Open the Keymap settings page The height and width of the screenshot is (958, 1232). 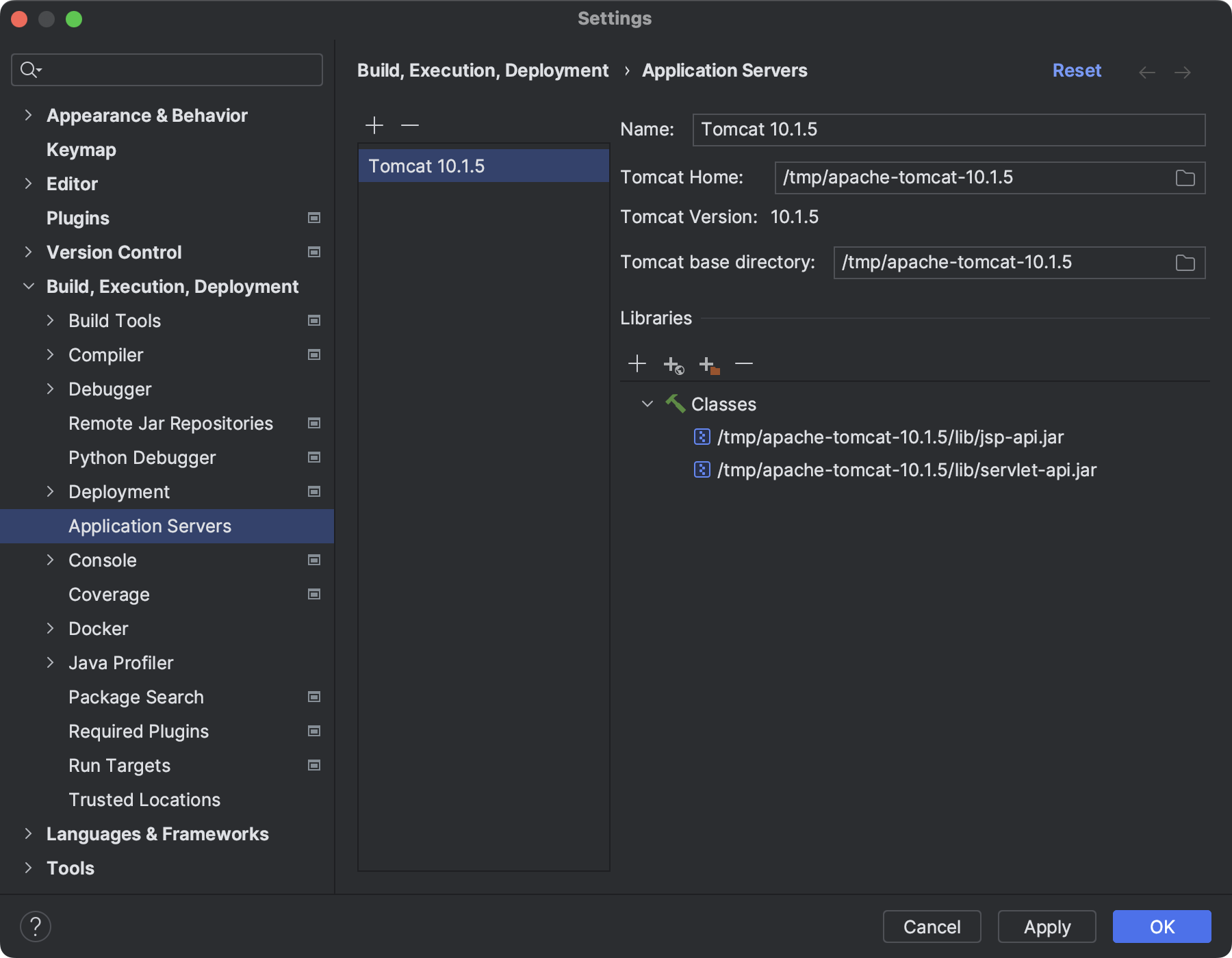tap(81, 149)
